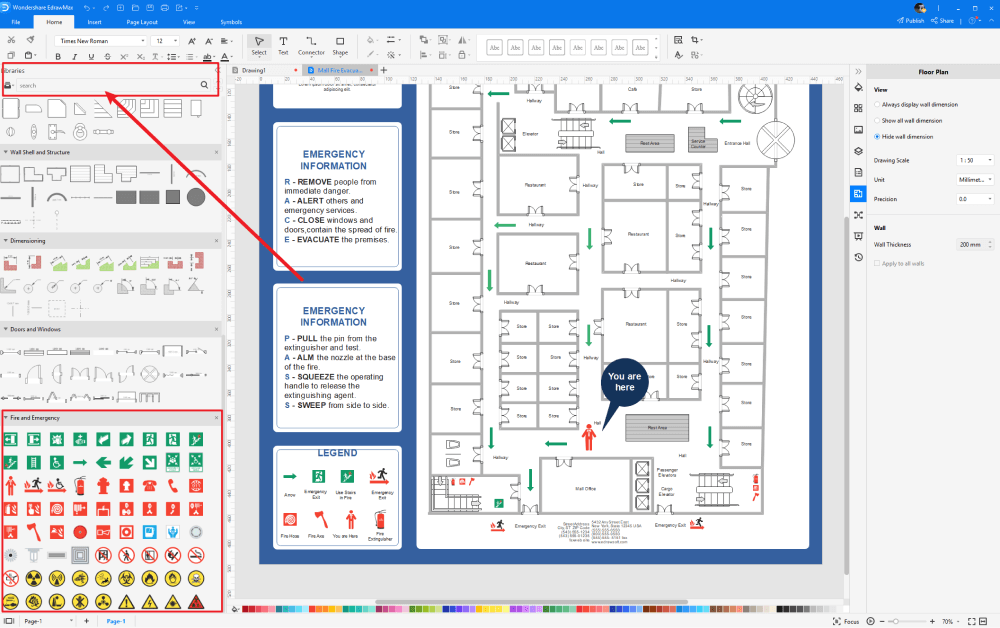Select the Text tool
Image resolution: width=1000 pixels, height=628 pixels.
click(283, 45)
